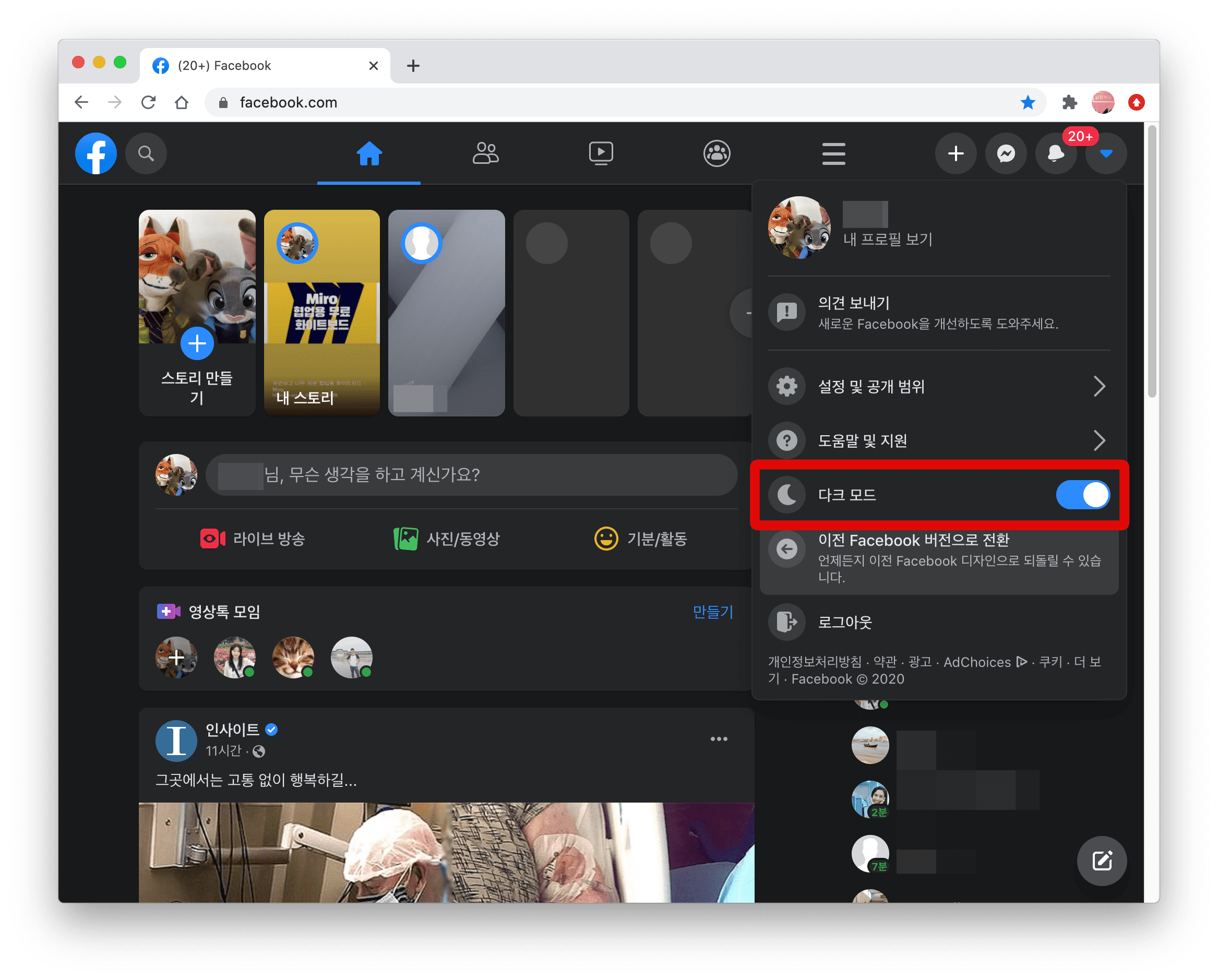Click 만들기 in 영상톡 모임
This screenshot has width=1218, height=980.
click(x=713, y=612)
